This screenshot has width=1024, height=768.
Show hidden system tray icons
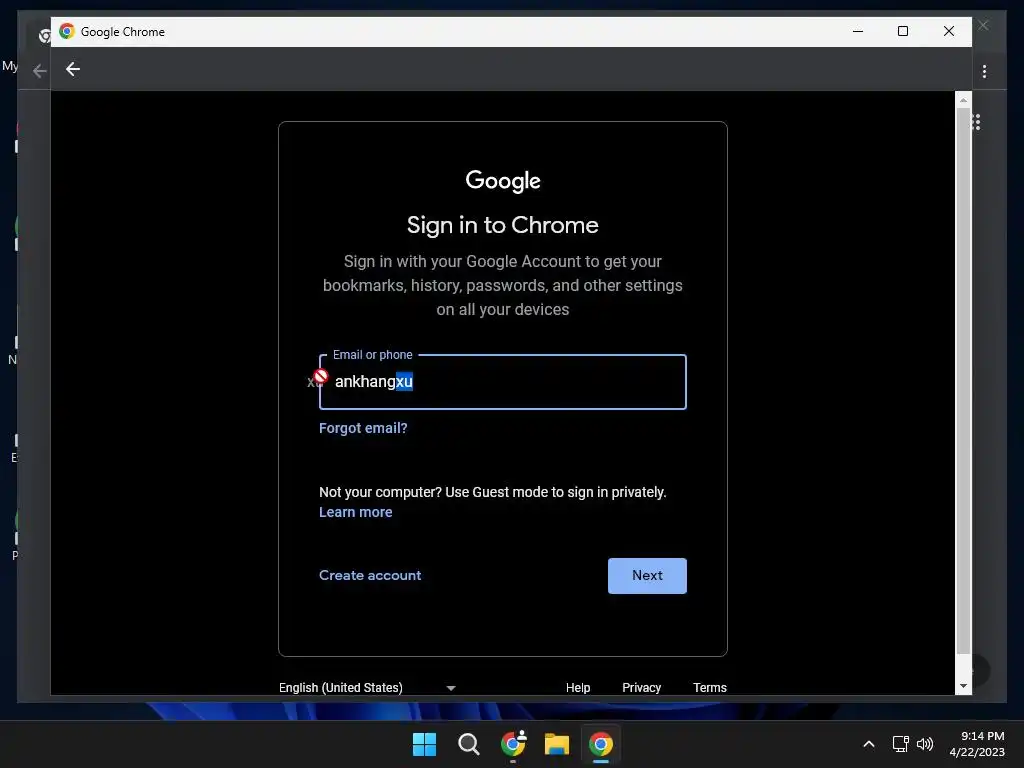coord(869,744)
